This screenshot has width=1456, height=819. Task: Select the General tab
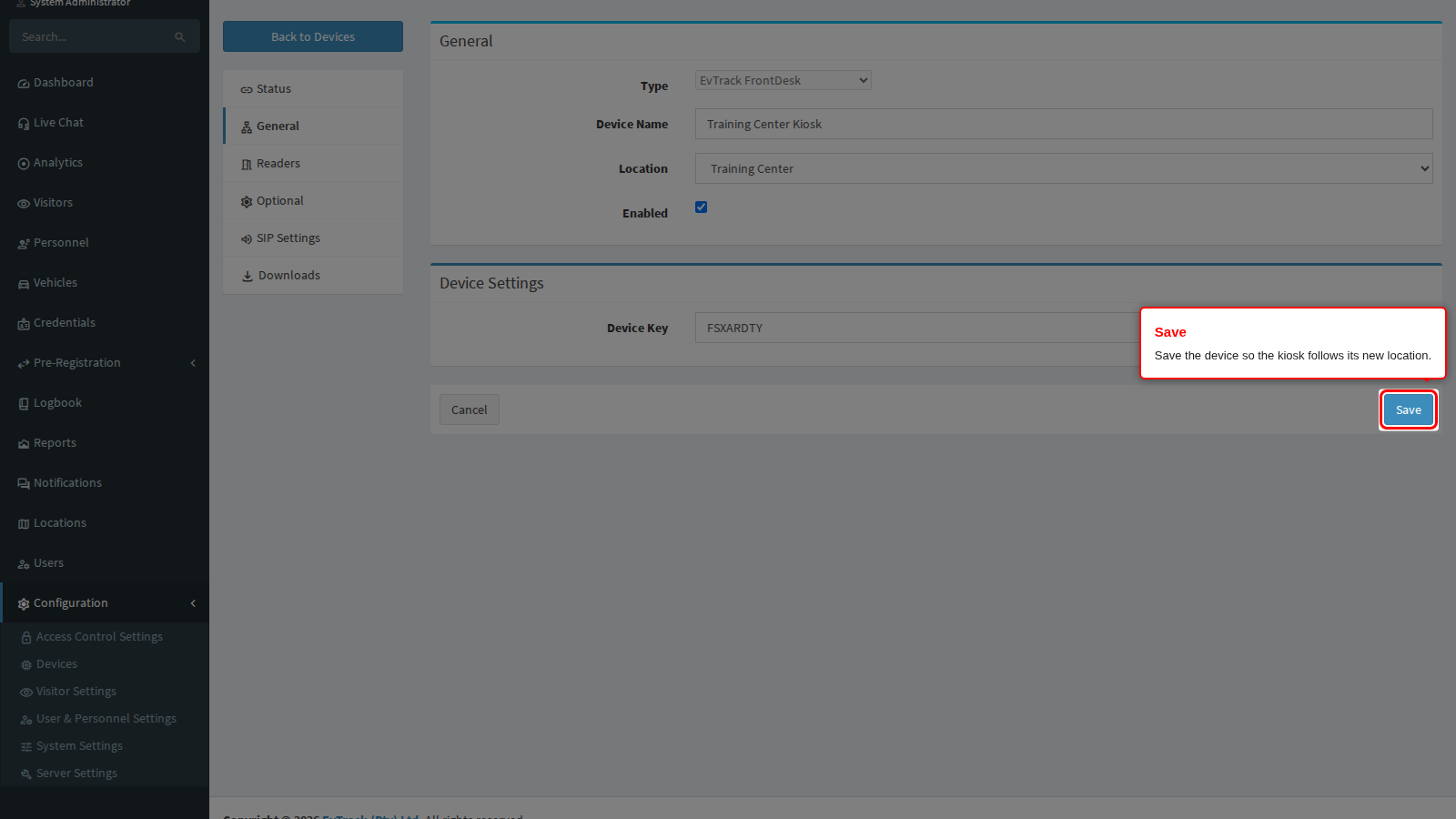click(313, 126)
